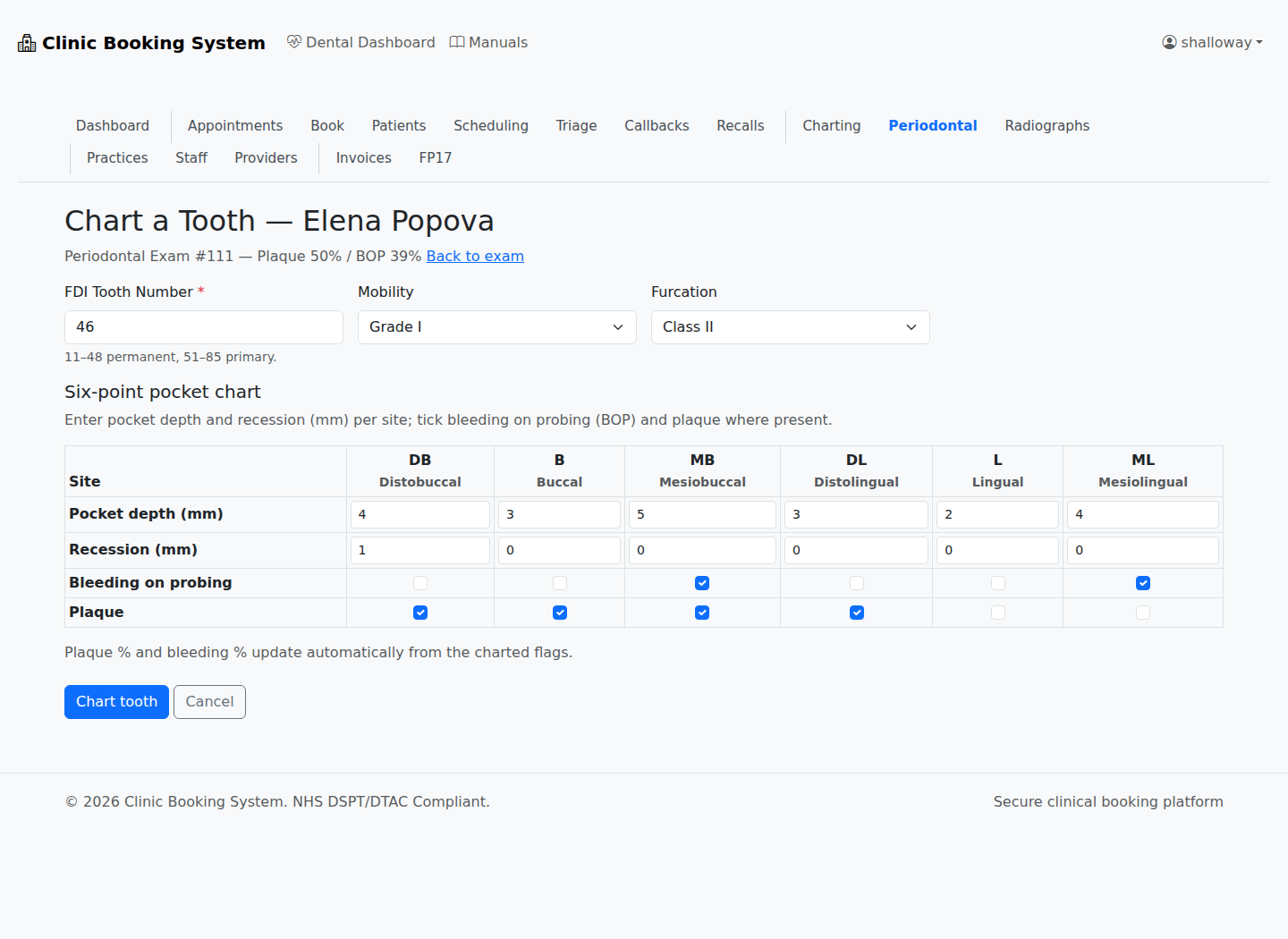Tick Plaque for Mesiolingual site
1288x939 pixels.
[x=1143, y=613]
